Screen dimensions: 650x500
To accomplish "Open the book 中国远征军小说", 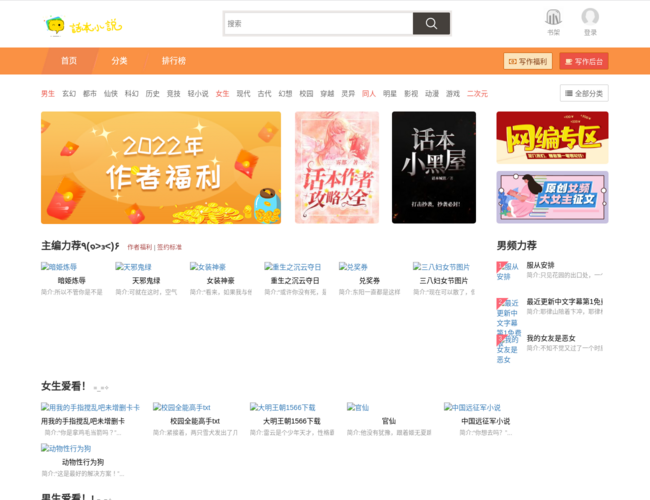I will (486, 421).
